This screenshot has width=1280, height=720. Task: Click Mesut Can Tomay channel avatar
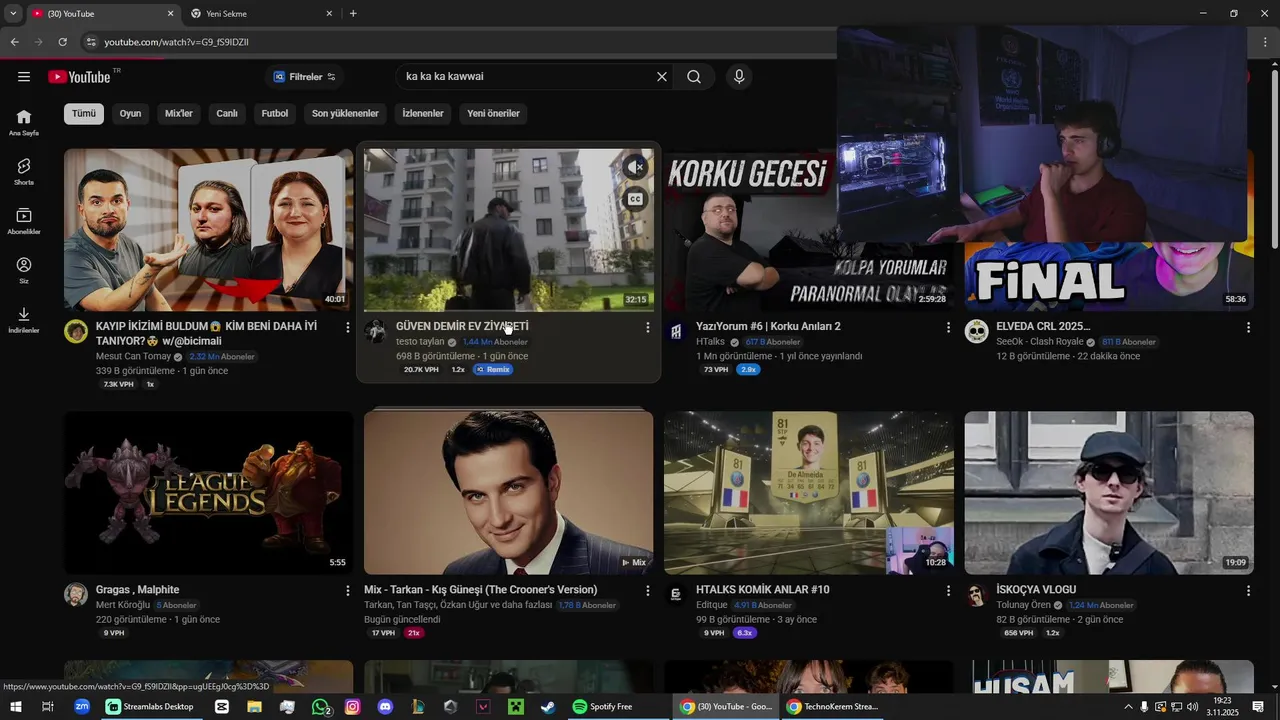[x=76, y=332]
